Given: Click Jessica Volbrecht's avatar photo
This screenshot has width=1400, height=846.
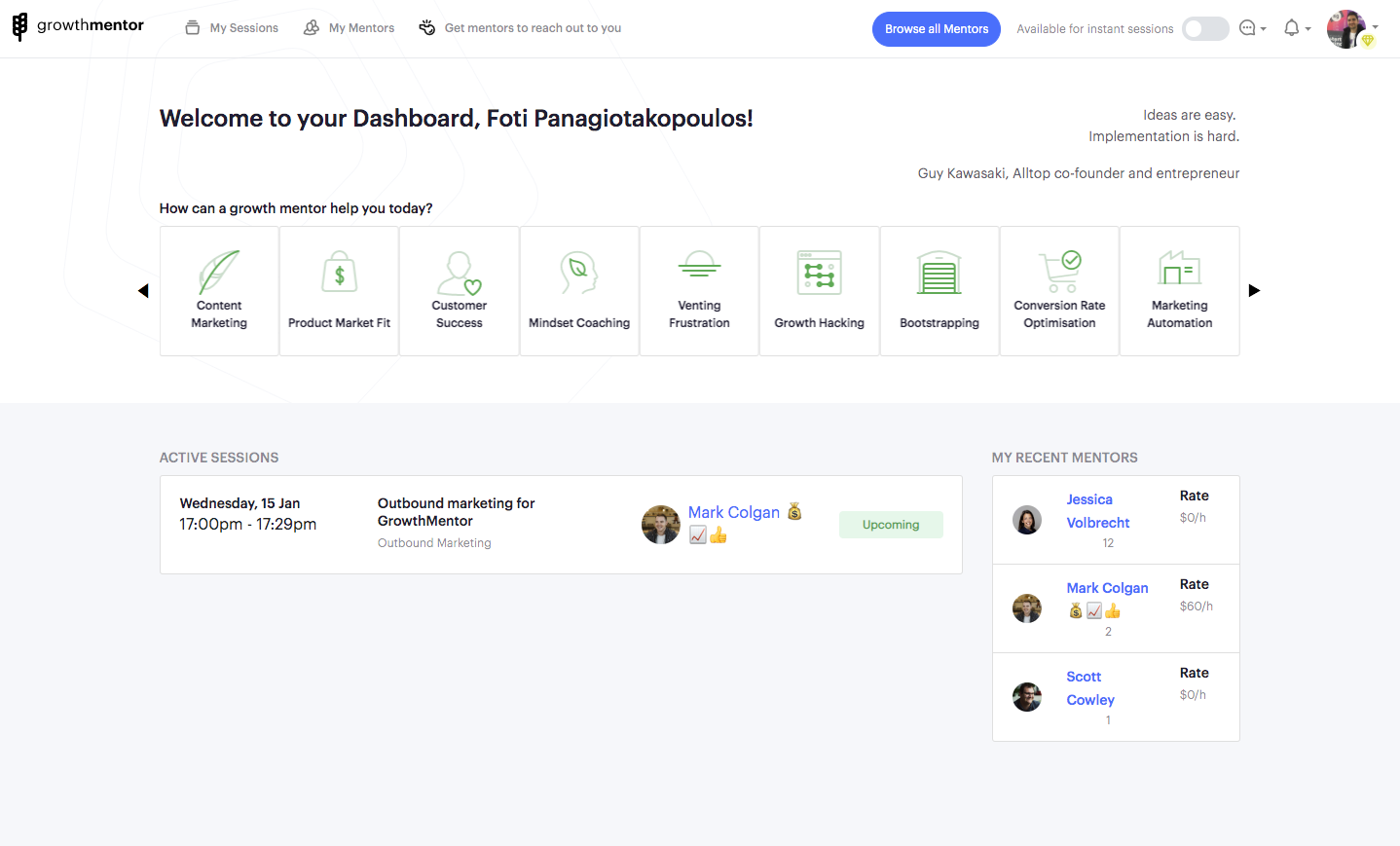Looking at the screenshot, I should (x=1027, y=520).
